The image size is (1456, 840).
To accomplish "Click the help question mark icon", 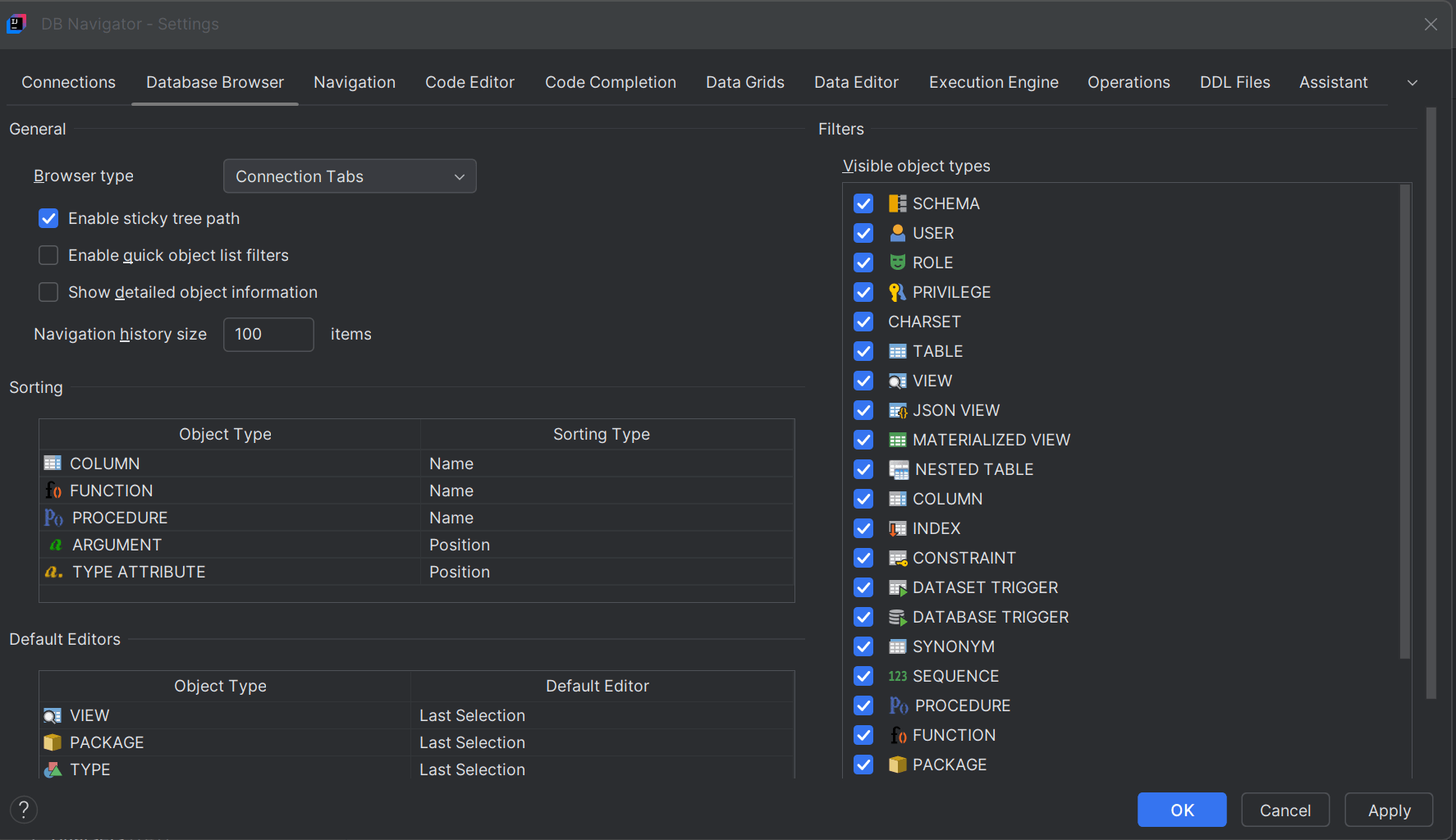I will tap(23, 810).
